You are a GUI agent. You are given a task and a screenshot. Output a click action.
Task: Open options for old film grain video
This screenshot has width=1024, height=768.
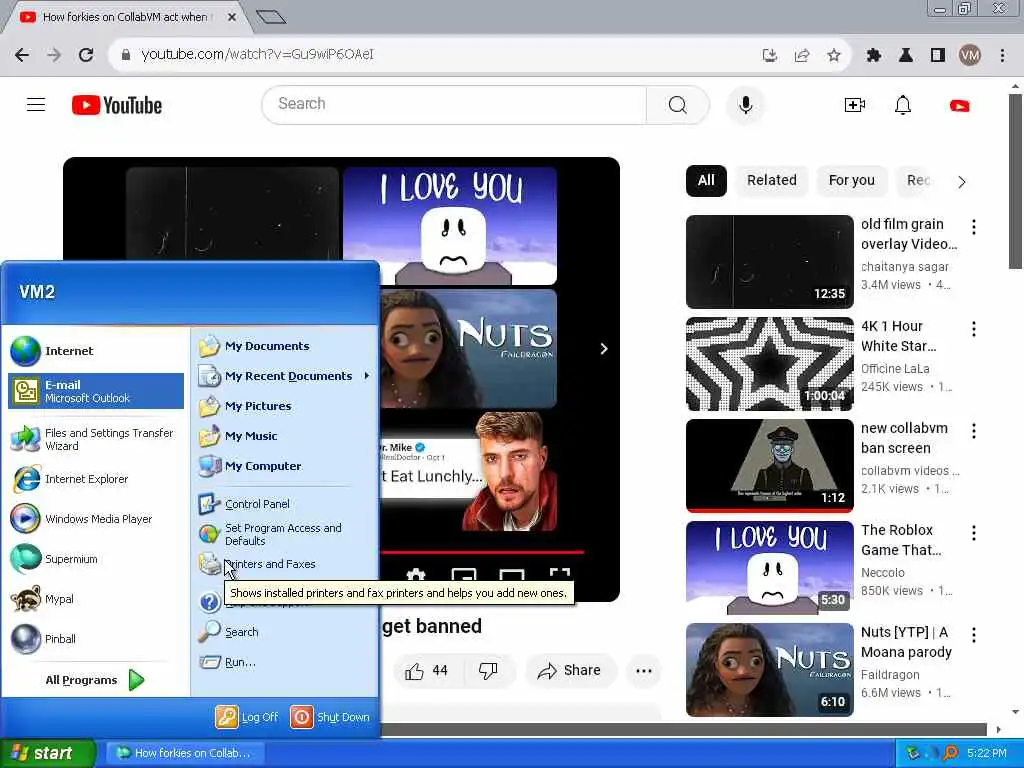(974, 227)
